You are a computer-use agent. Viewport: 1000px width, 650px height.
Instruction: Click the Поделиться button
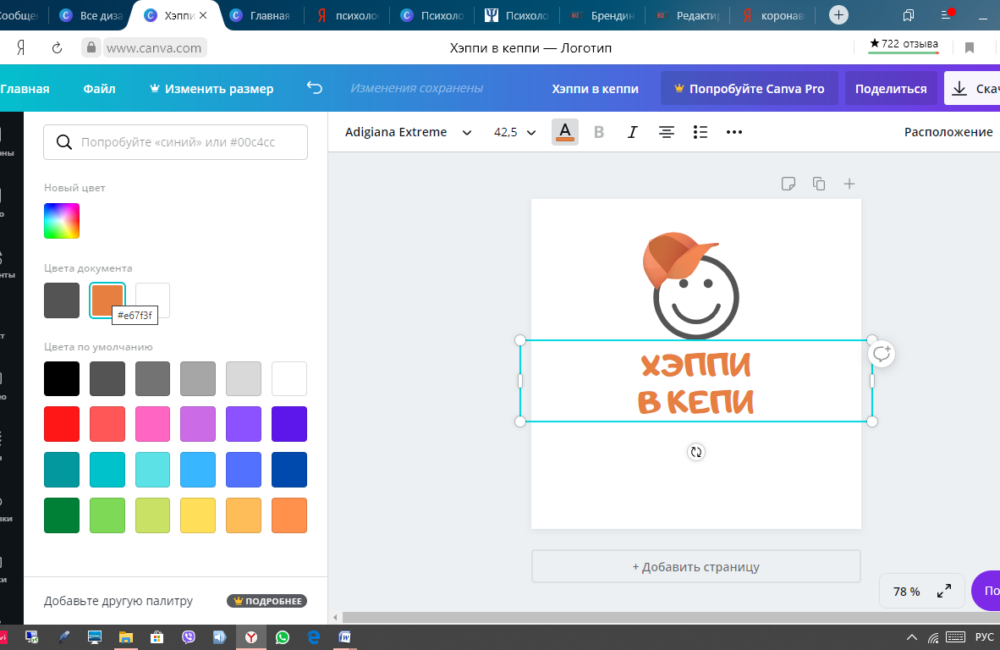pyautogui.click(x=890, y=89)
